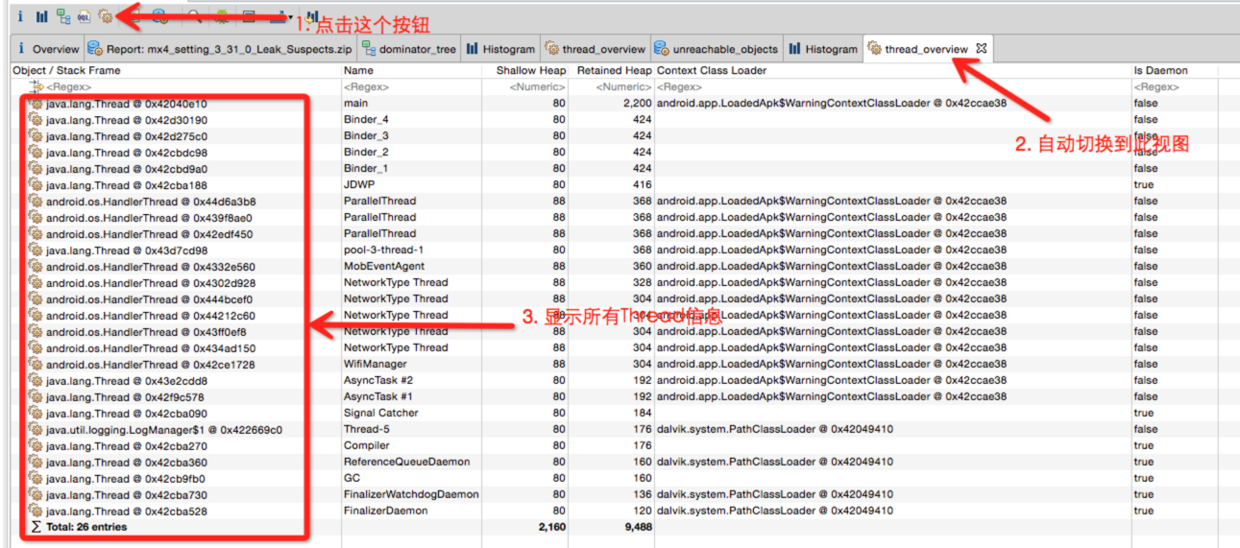The width and height of the screenshot is (1240, 548).
Task: Click the Thread Overview gear toolbar icon
Action: 106,16
